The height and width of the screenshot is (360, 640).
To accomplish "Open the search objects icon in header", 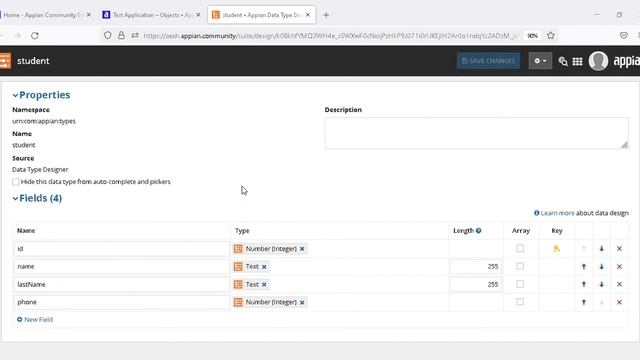I will (563, 61).
